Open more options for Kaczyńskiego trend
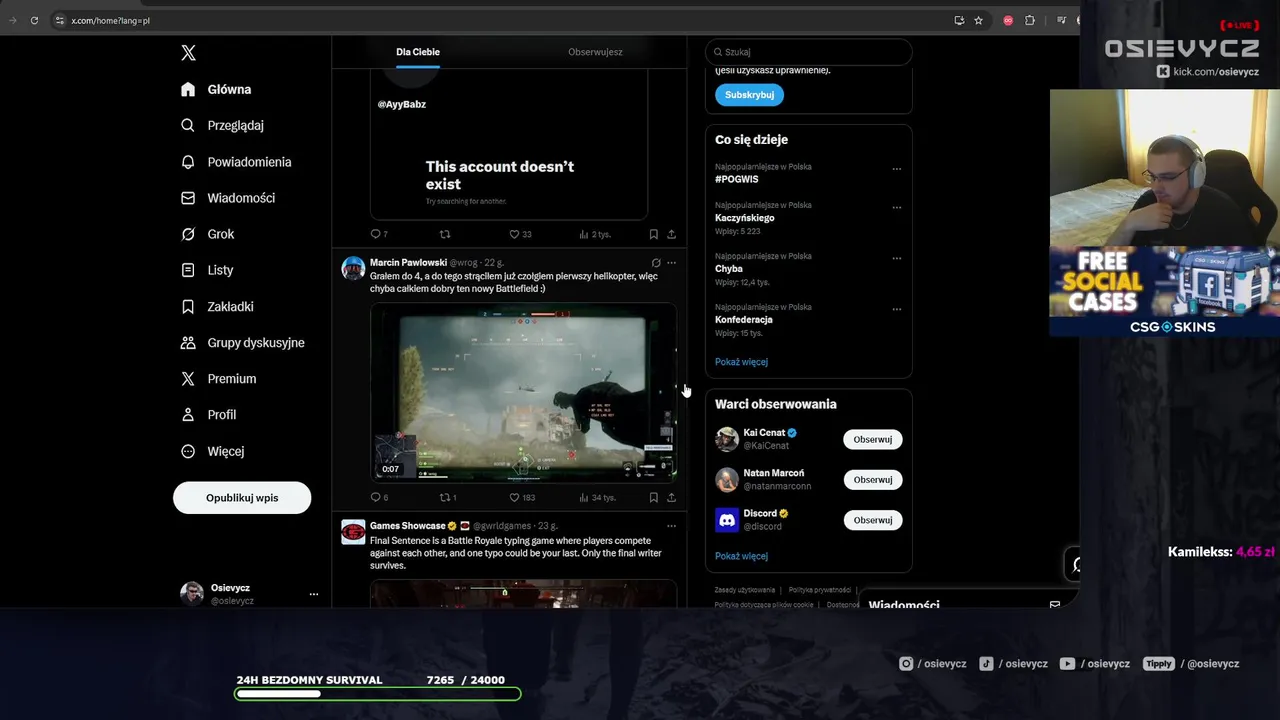 pos(896,208)
